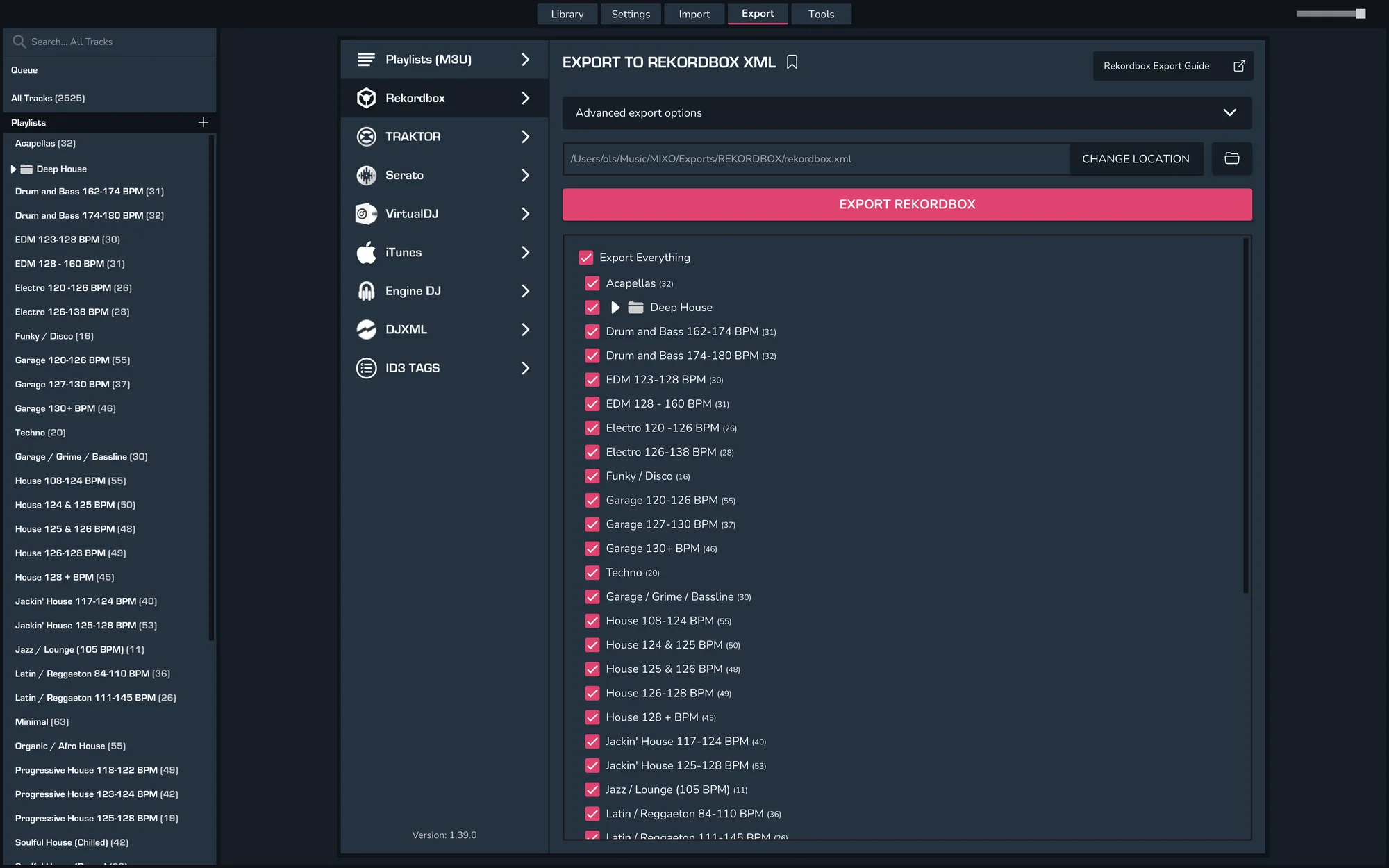1389x868 pixels.
Task: Click the volume slider at the top right
Action: coord(1330,14)
